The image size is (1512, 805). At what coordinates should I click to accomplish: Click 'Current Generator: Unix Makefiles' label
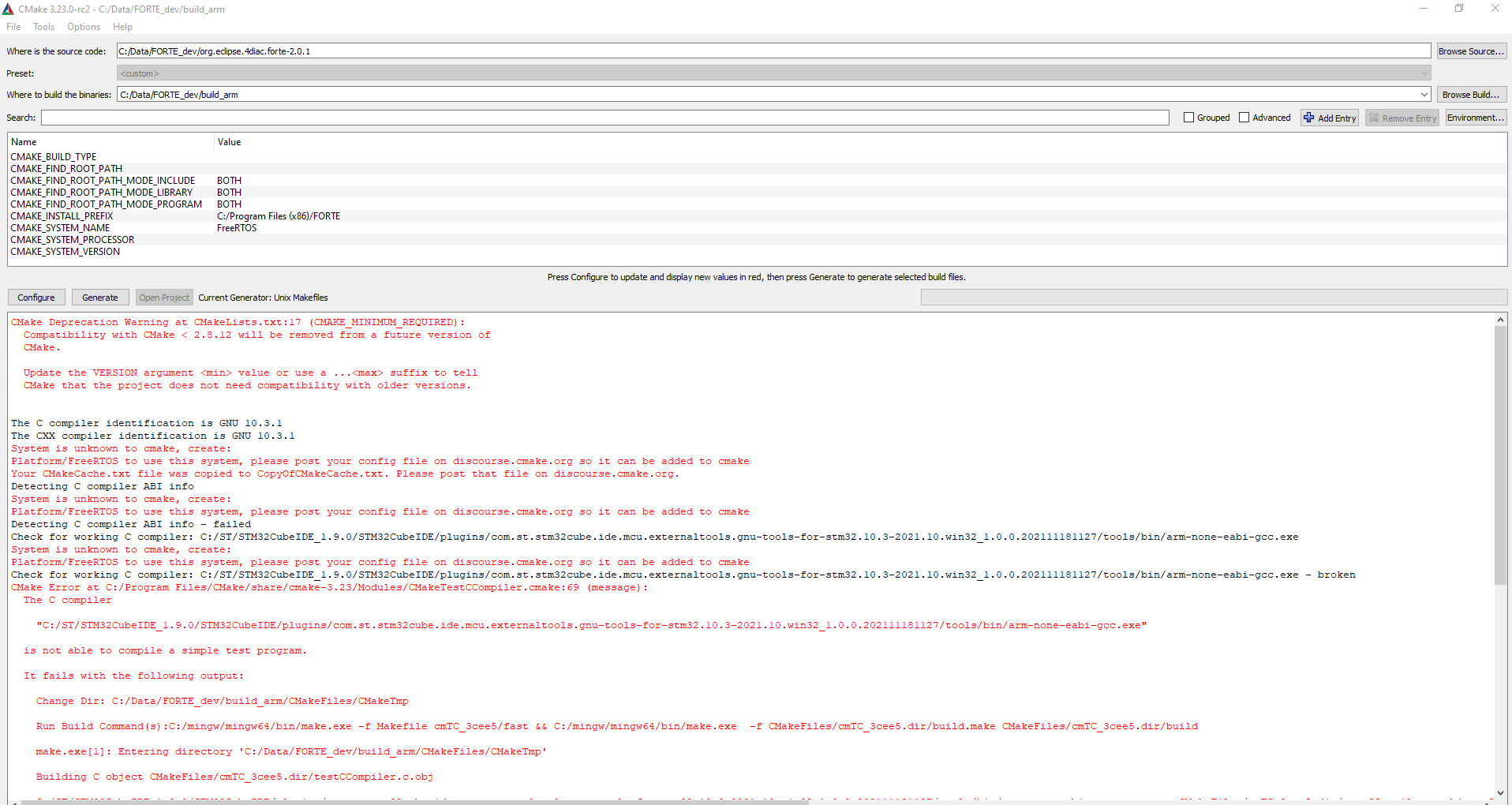click(x=263, y=298)
